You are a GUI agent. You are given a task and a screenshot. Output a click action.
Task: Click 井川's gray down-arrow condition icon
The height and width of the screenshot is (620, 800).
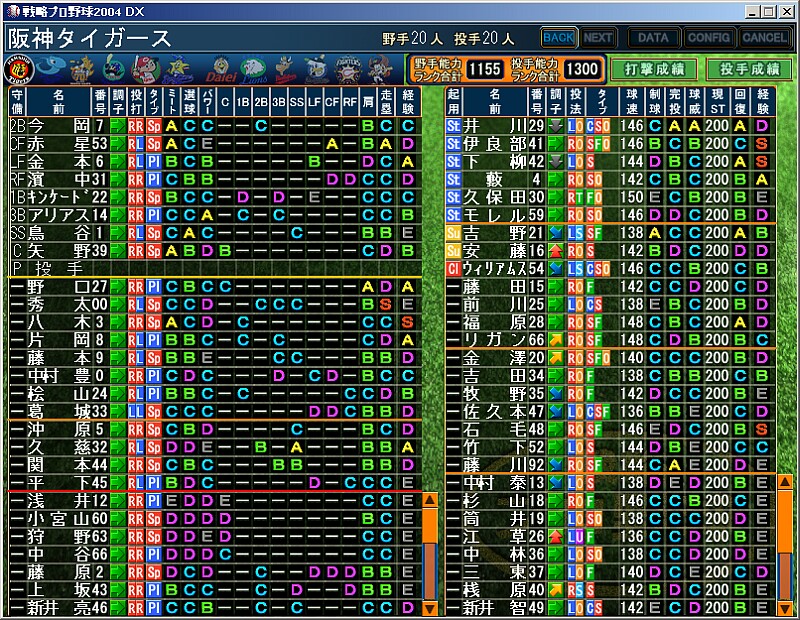tap(556, 126)
